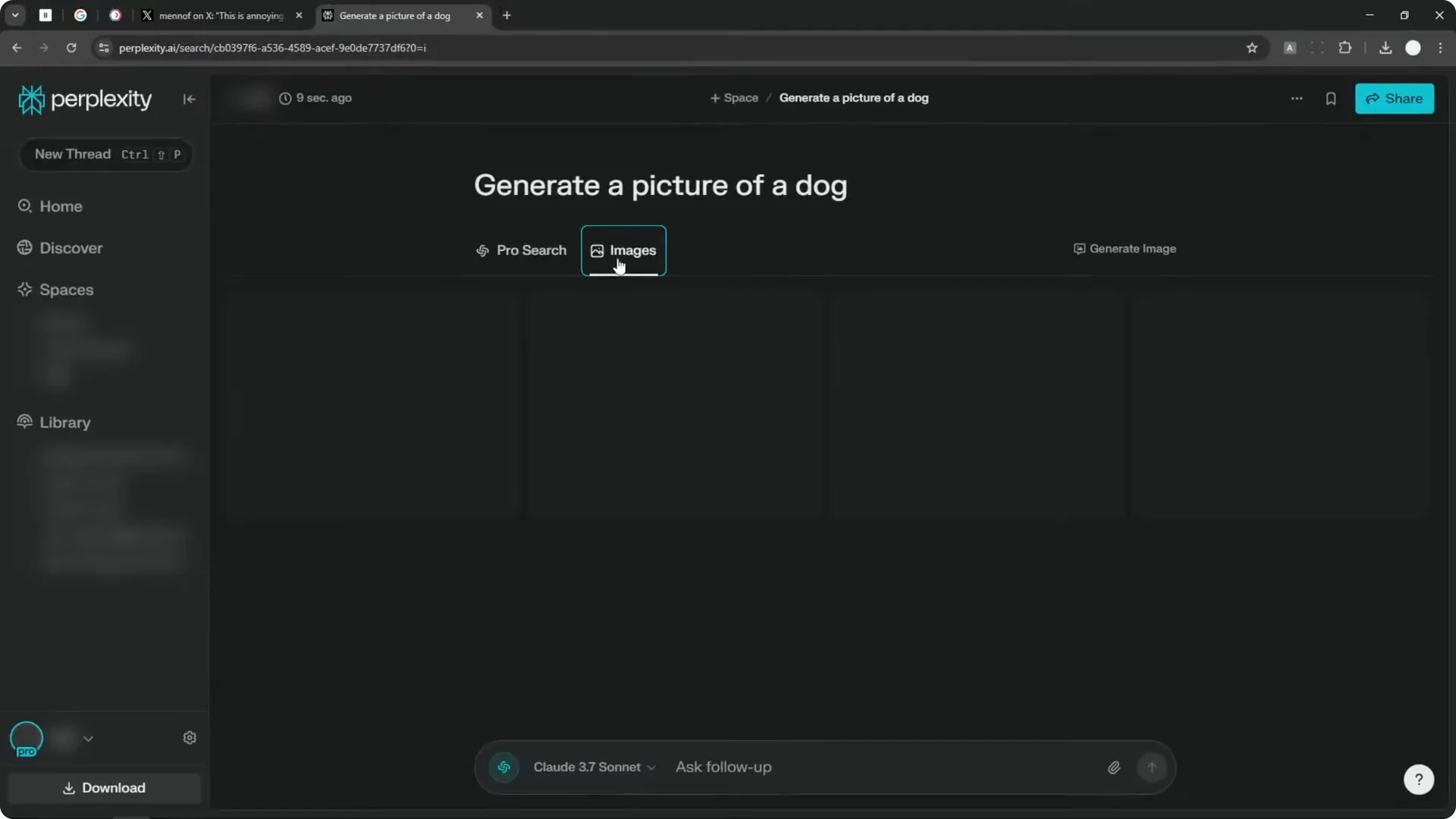This screenshot has height=819, width=1456.
Task: Collapse the Perplexity sidebar
Action: coord(189,99)
